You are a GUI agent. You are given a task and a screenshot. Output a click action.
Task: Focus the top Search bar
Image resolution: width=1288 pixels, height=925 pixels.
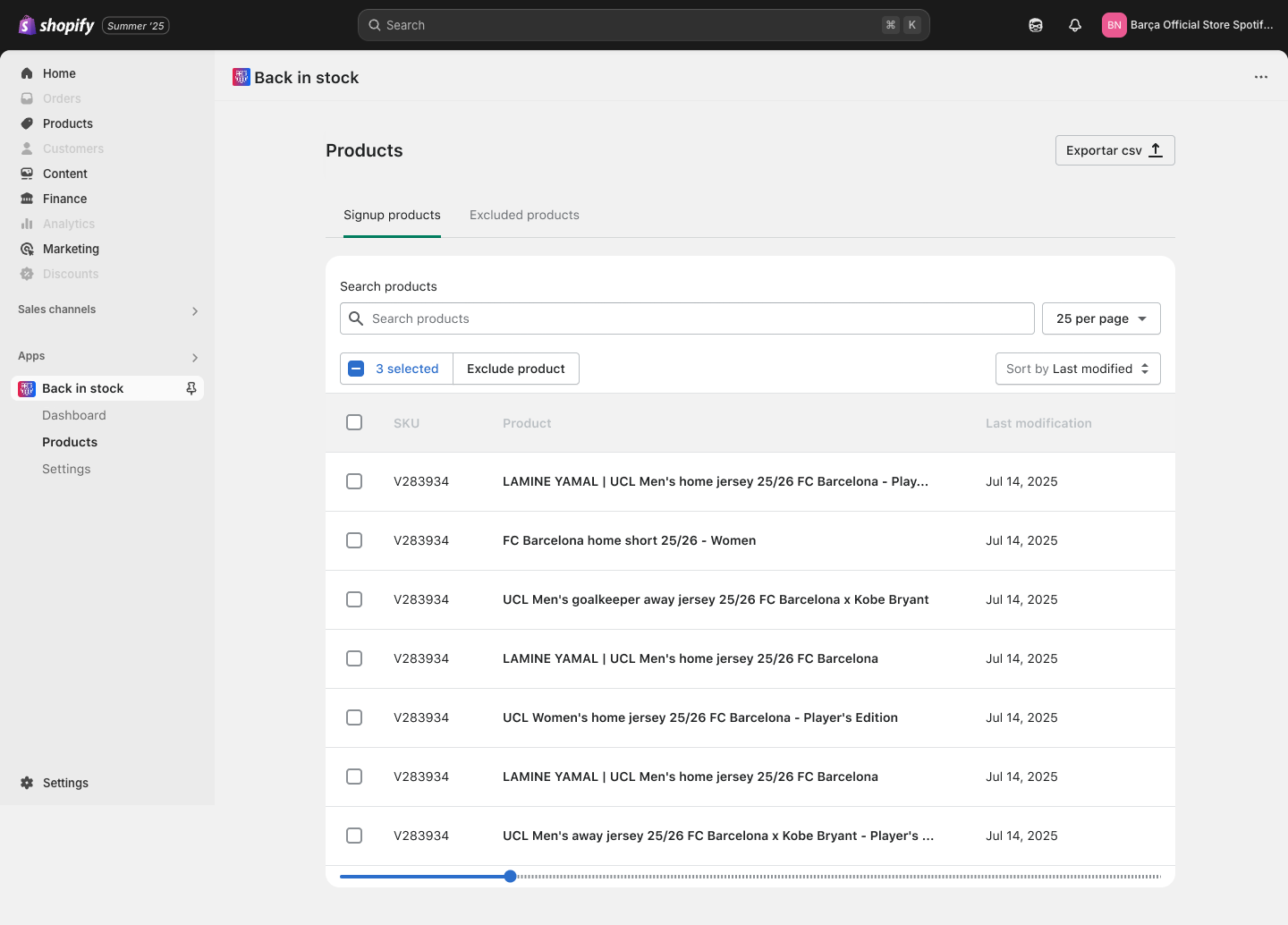click(644, 25)
